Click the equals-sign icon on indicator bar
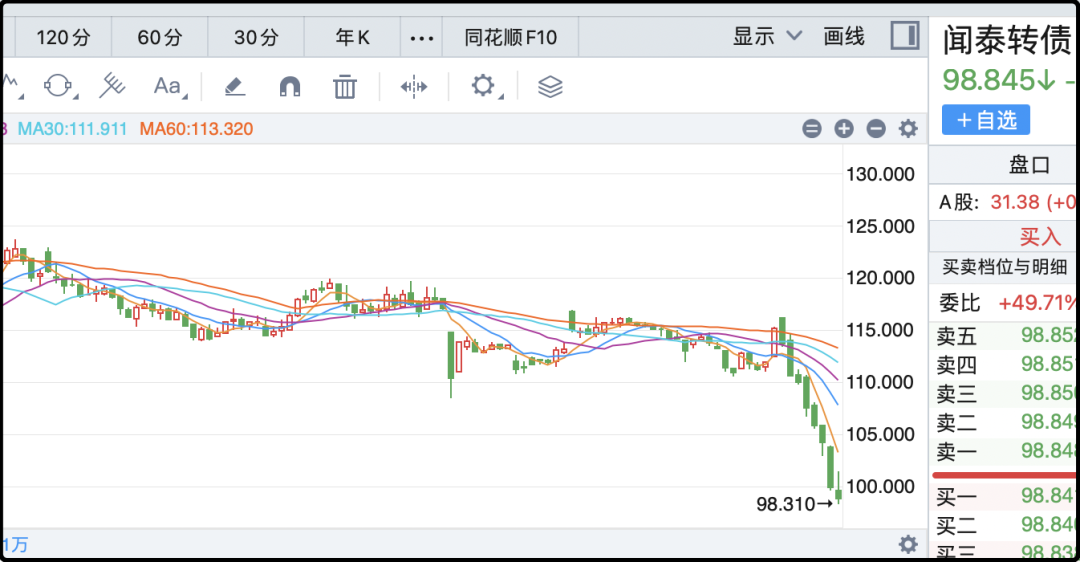 pyautogui.click(x=812, y=129)
